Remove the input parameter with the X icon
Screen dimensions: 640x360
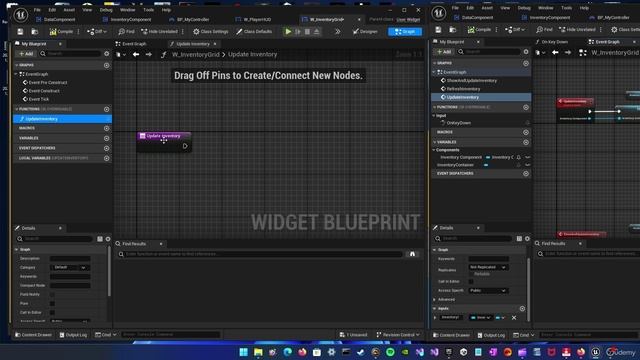coord(514,318)
